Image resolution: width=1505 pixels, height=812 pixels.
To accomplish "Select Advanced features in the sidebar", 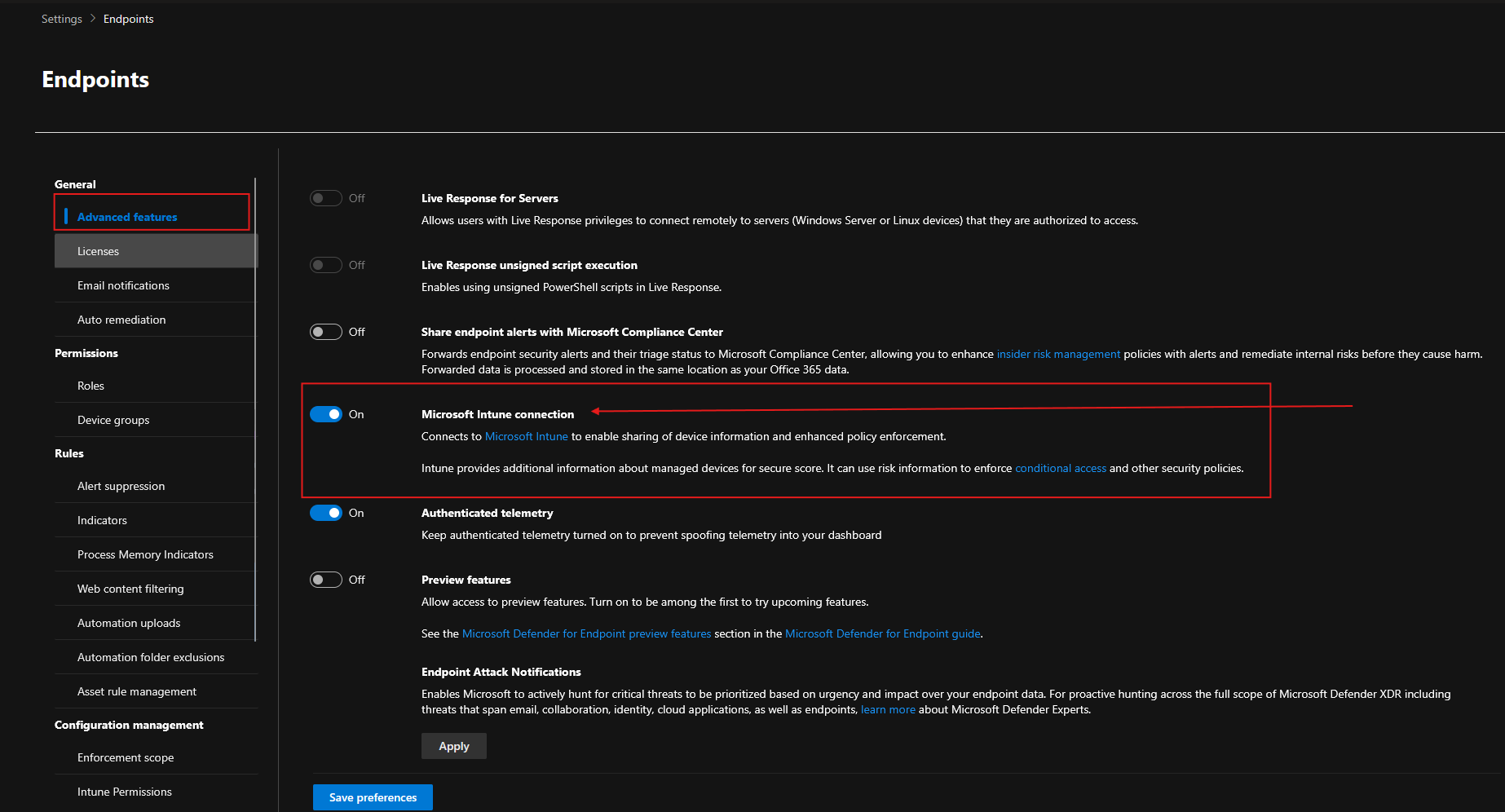I will 126,217.
